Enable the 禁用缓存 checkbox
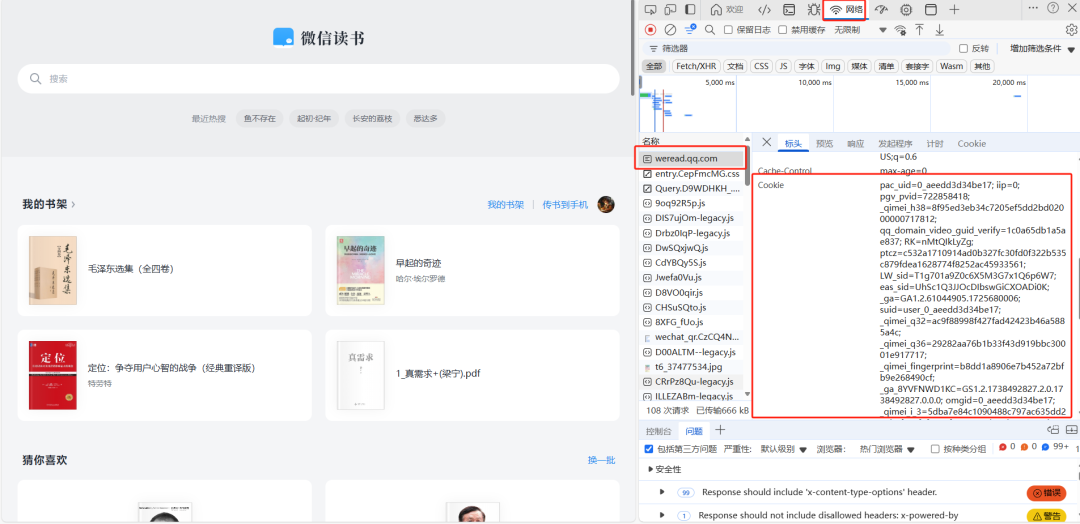 782,30
